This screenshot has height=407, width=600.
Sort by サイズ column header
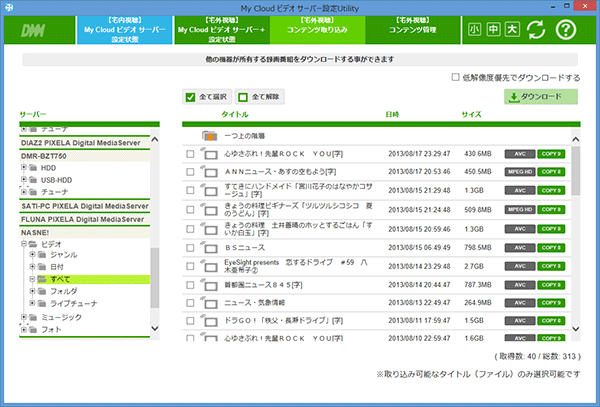tap(471, 114)
